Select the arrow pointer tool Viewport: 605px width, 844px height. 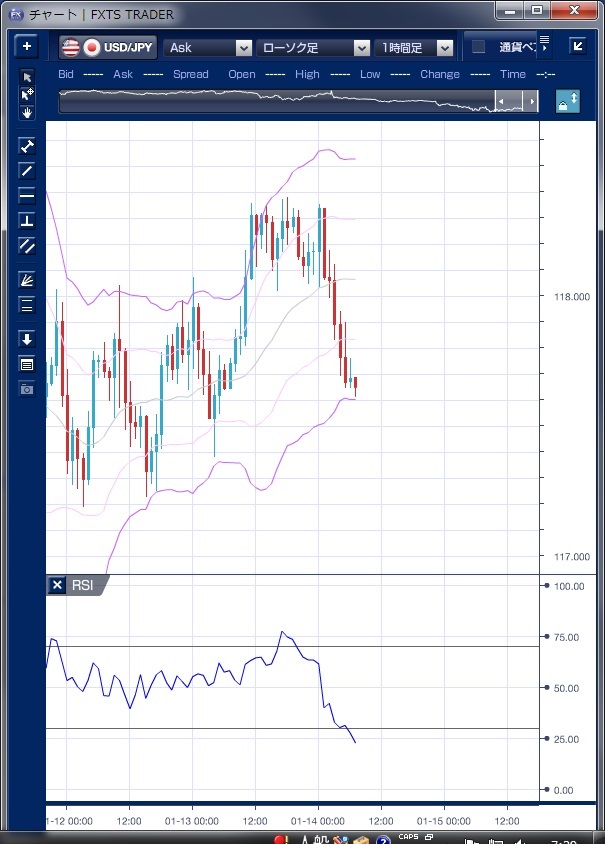tap(27, 77)
